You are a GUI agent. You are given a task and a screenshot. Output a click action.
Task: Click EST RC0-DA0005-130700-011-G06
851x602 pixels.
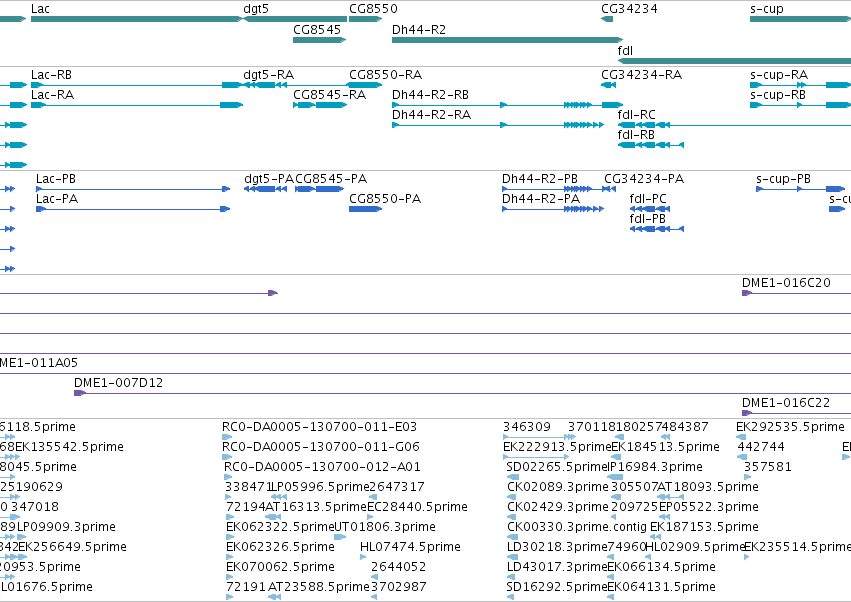pyautogui.click(x=319, y=447)
